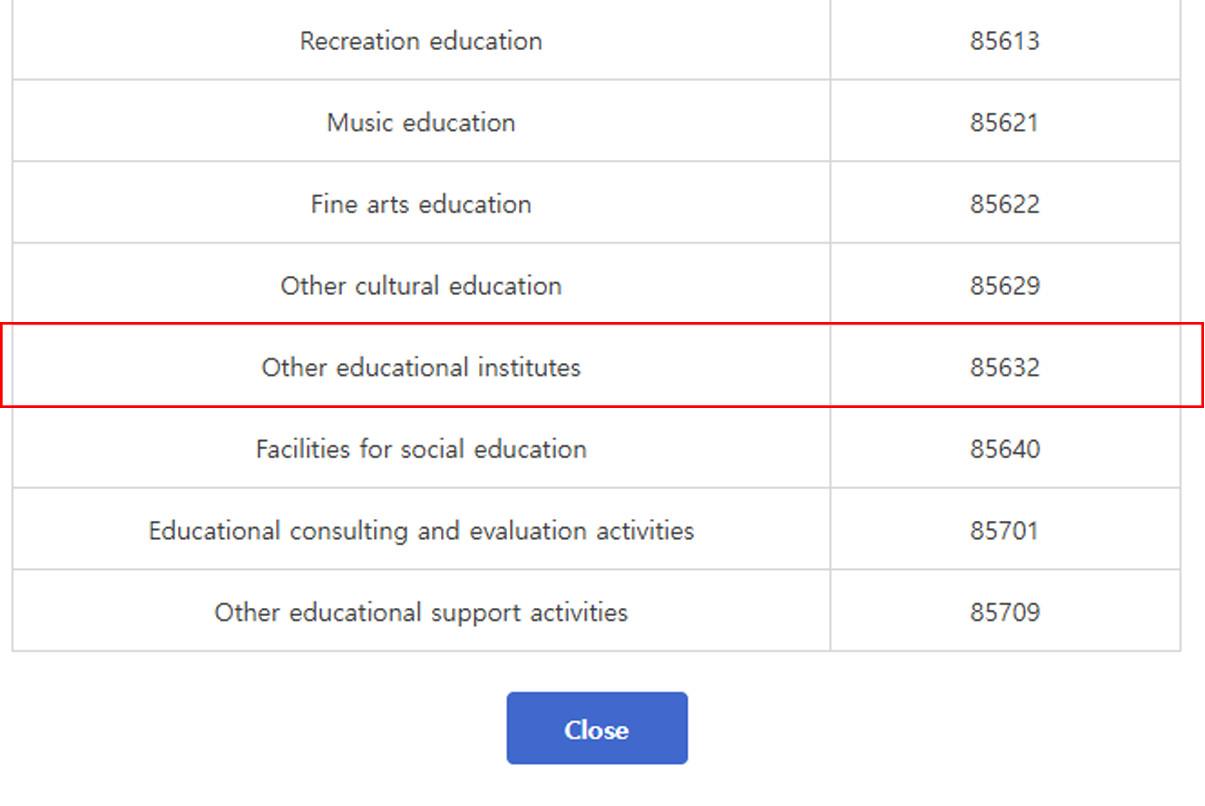
Task: Pick Educational consulting and evaluation activities
Action: pos(421,530)
